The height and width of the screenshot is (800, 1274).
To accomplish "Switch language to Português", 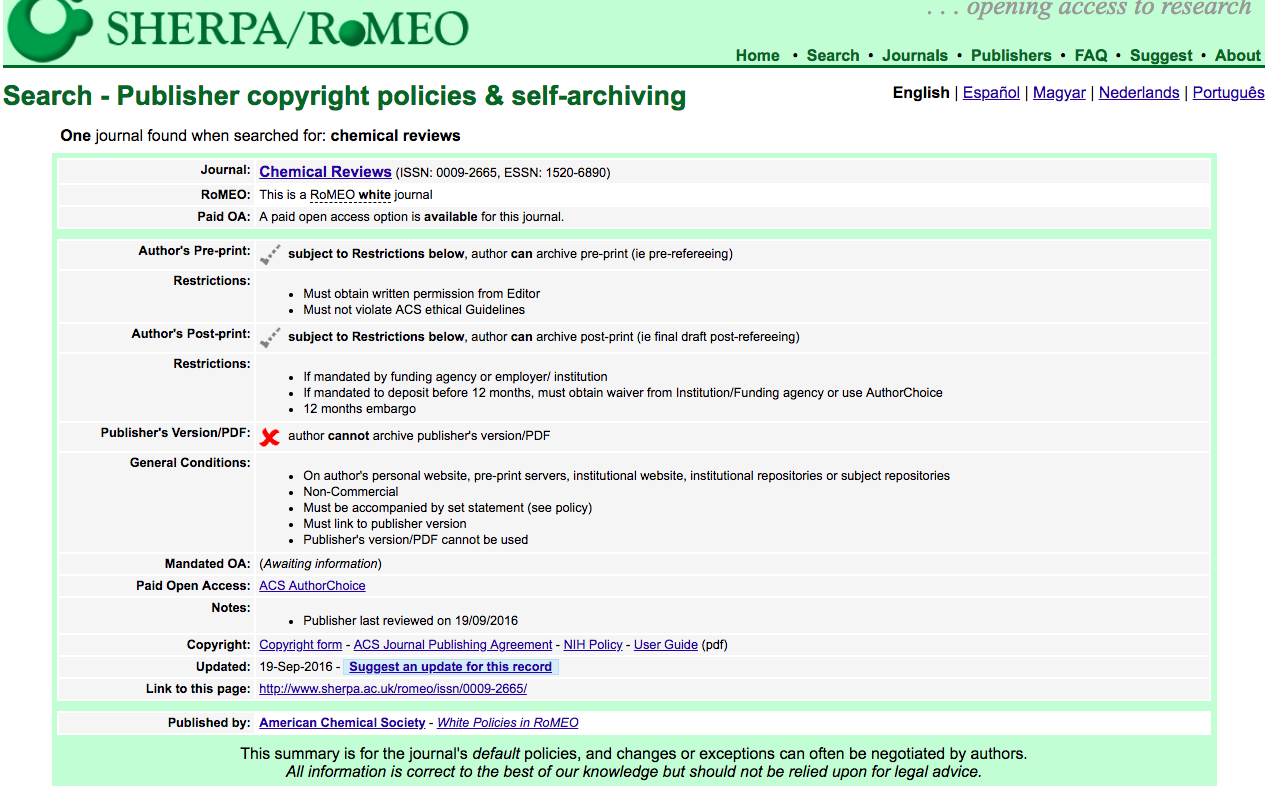I will [1228, 93].
